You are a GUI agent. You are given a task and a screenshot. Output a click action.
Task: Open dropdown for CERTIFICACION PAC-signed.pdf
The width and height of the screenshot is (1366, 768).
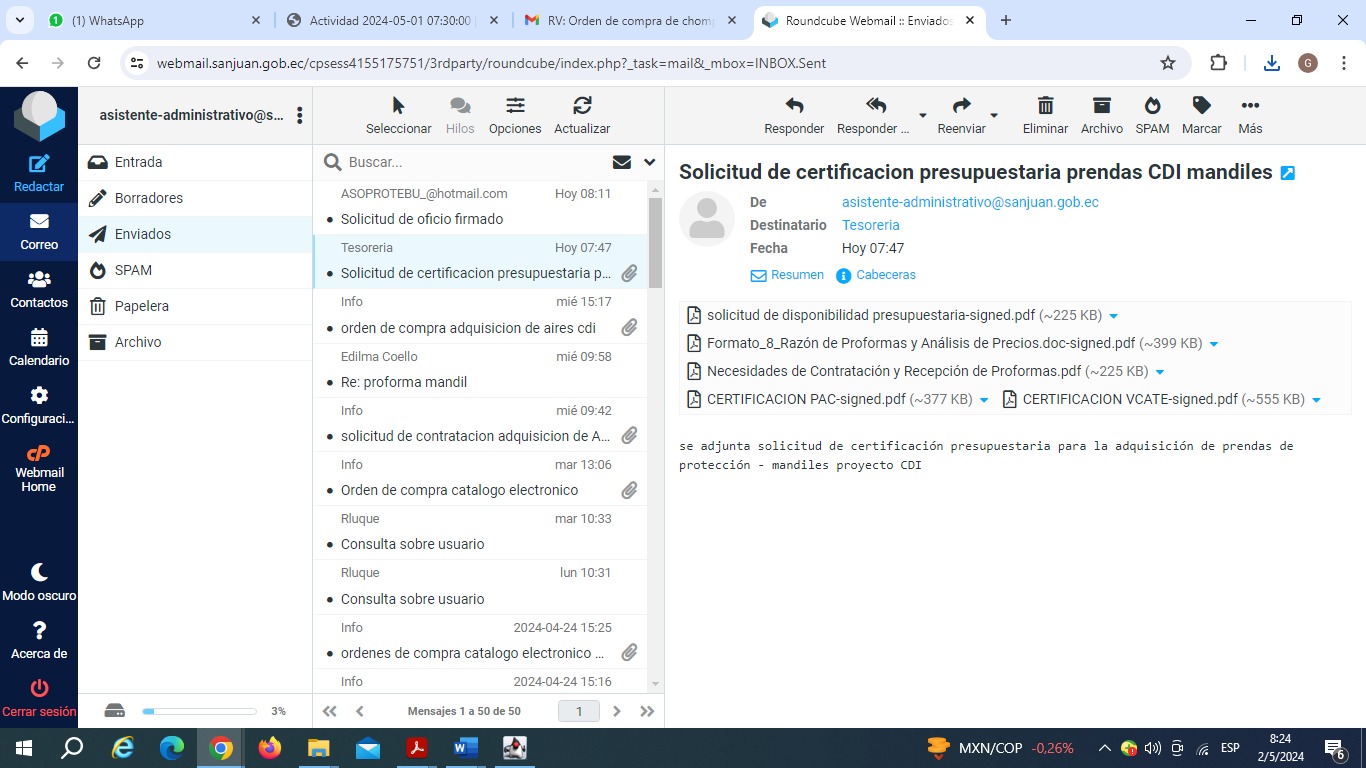point(984,400)
